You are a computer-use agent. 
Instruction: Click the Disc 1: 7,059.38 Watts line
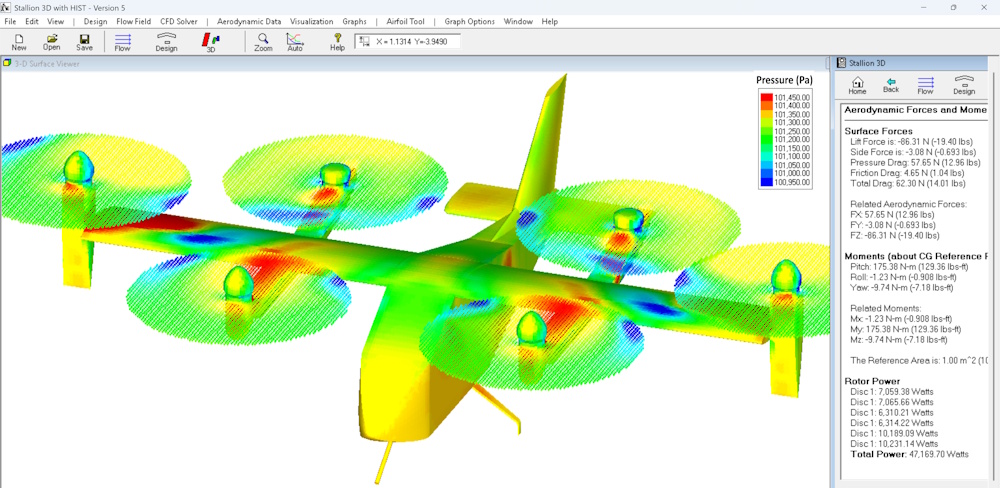892,392
